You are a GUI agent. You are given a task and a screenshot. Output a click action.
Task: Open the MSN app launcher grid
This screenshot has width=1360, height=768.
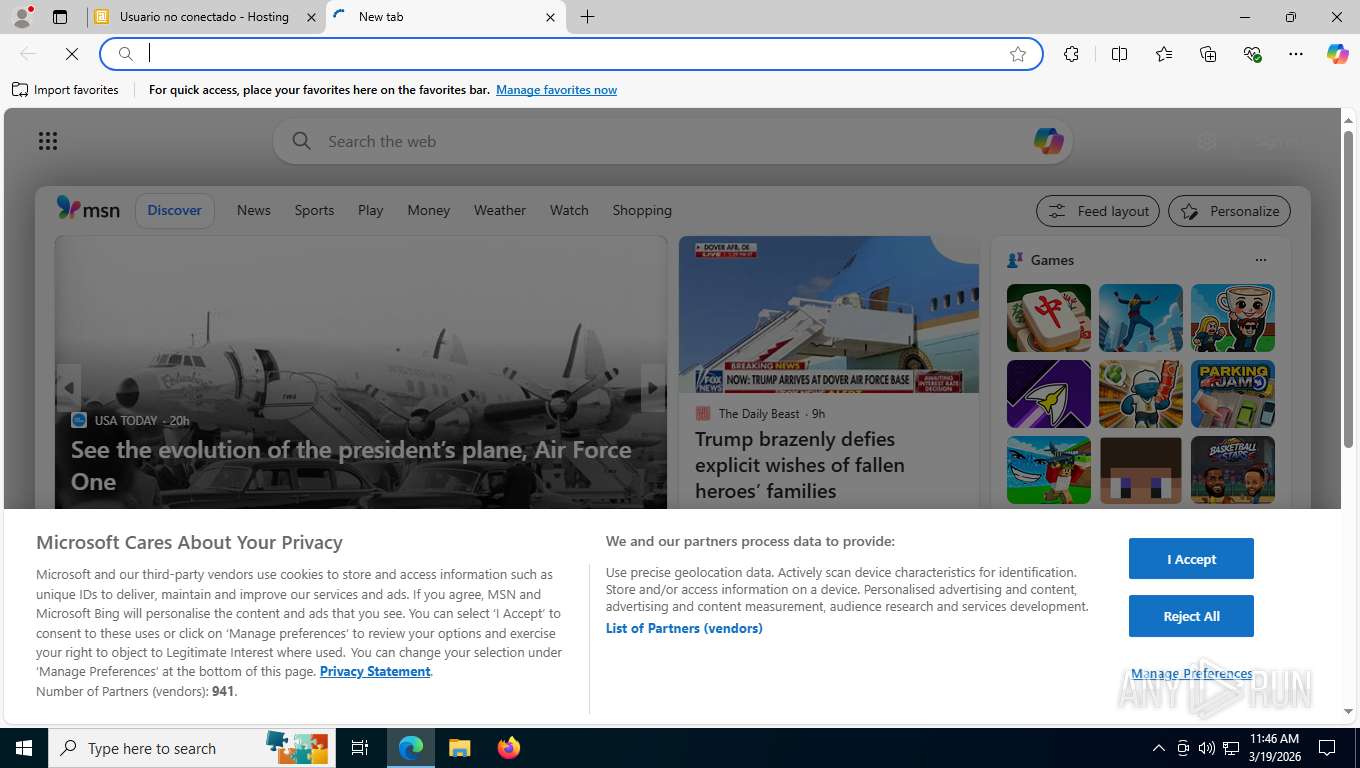[48, 141]
